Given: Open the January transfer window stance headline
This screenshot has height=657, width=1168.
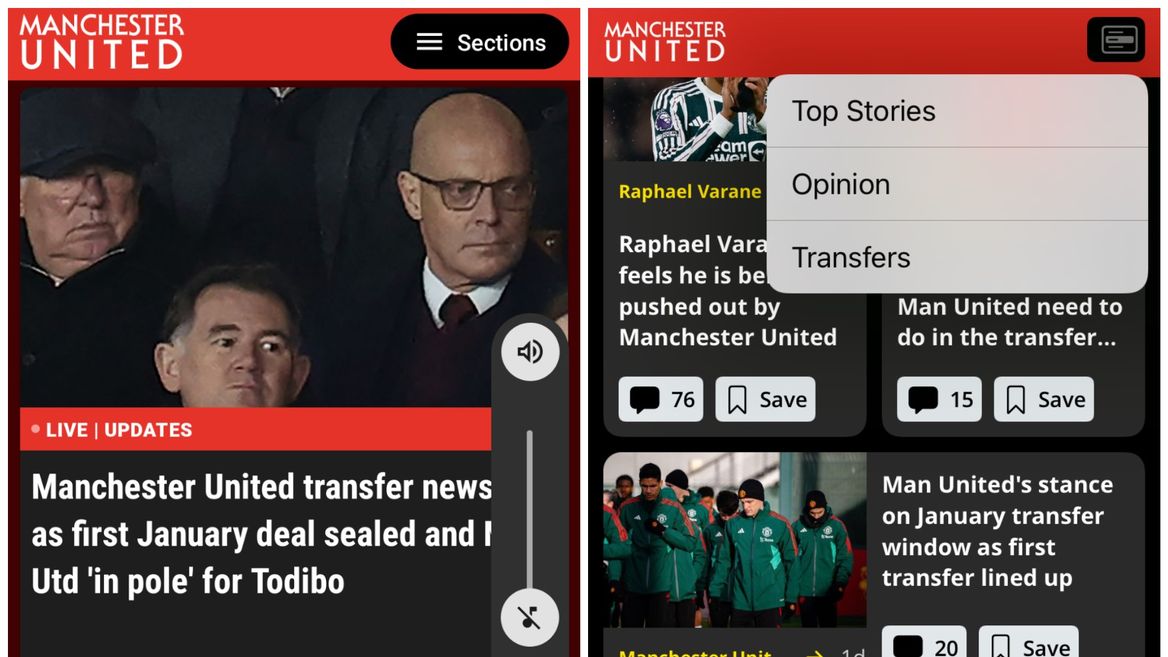Looking at the screenshot, I should 997,531.
